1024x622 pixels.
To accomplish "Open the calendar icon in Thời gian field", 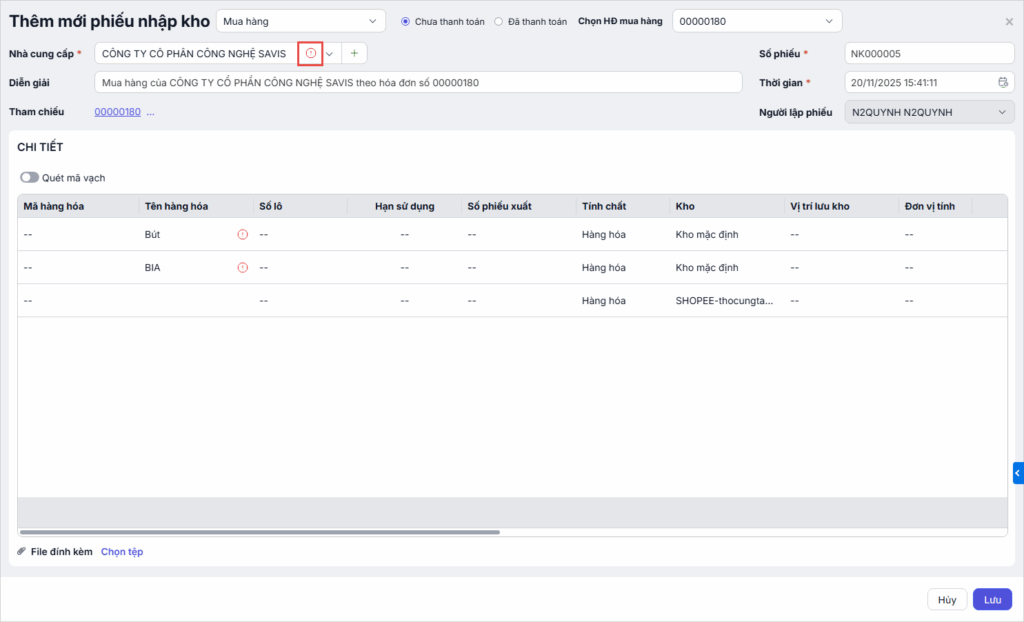I will [x=1002, y=83].
